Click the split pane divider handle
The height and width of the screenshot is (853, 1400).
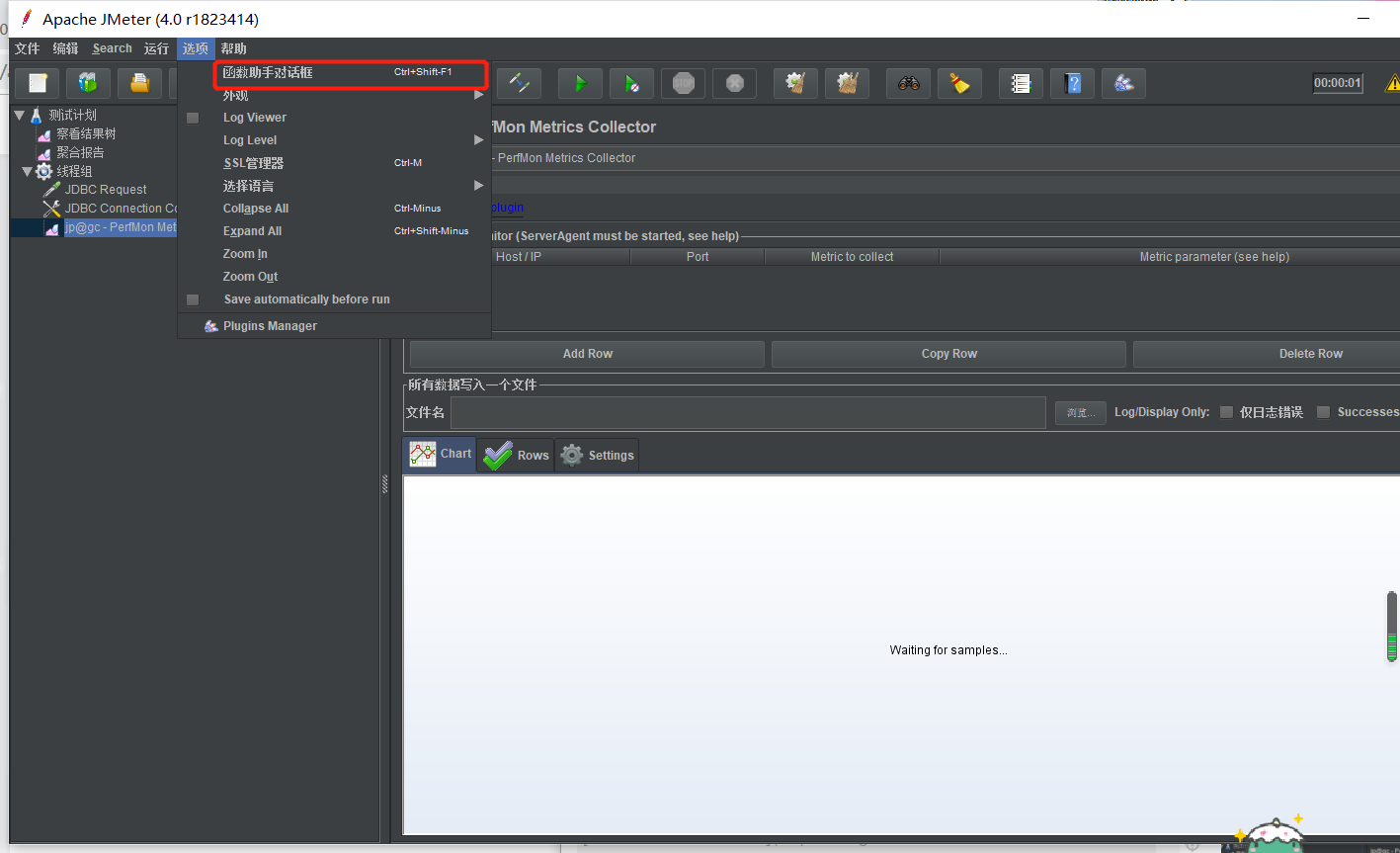385,483
